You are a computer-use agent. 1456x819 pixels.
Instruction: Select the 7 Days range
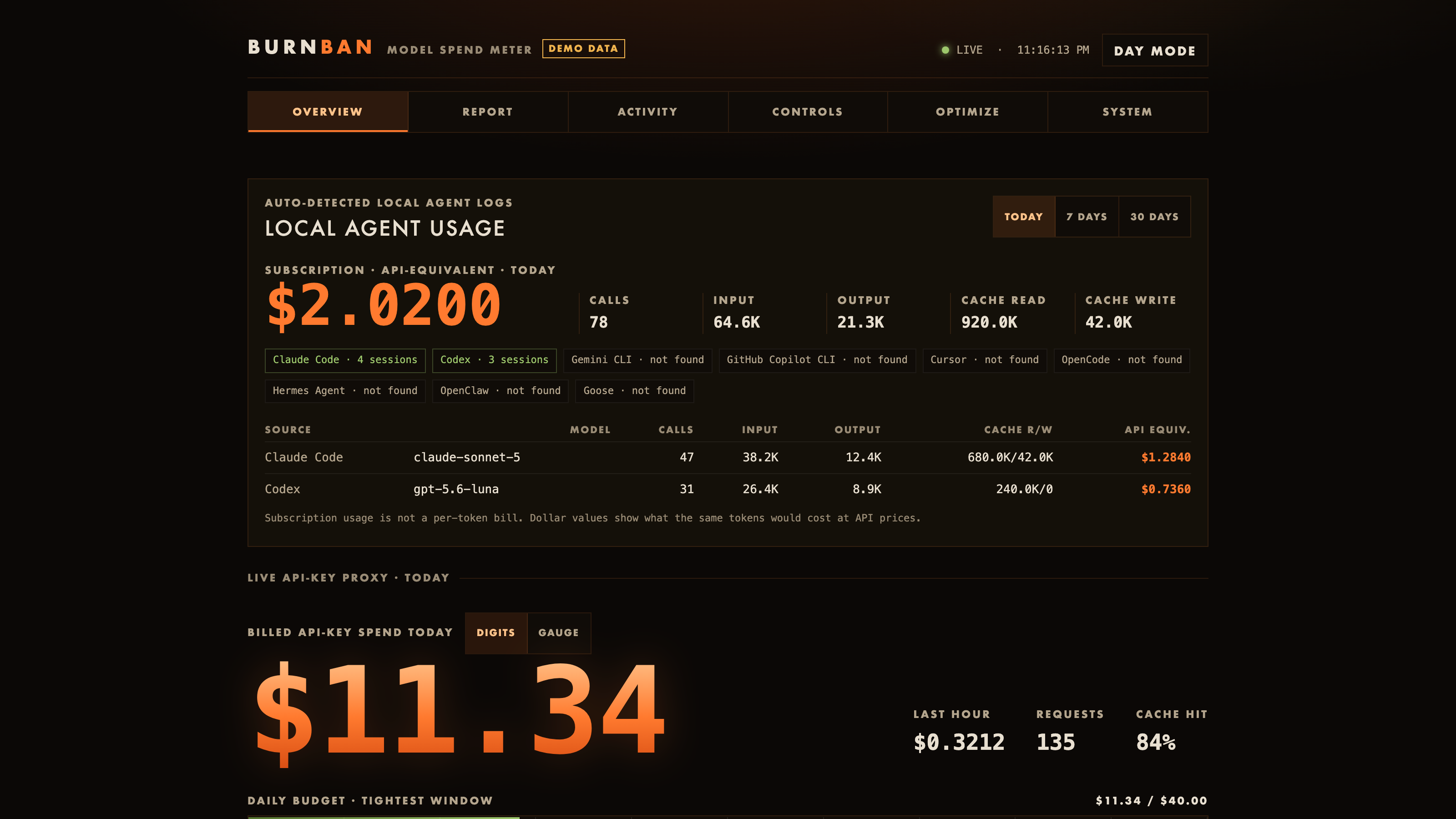pos(1087,217)
